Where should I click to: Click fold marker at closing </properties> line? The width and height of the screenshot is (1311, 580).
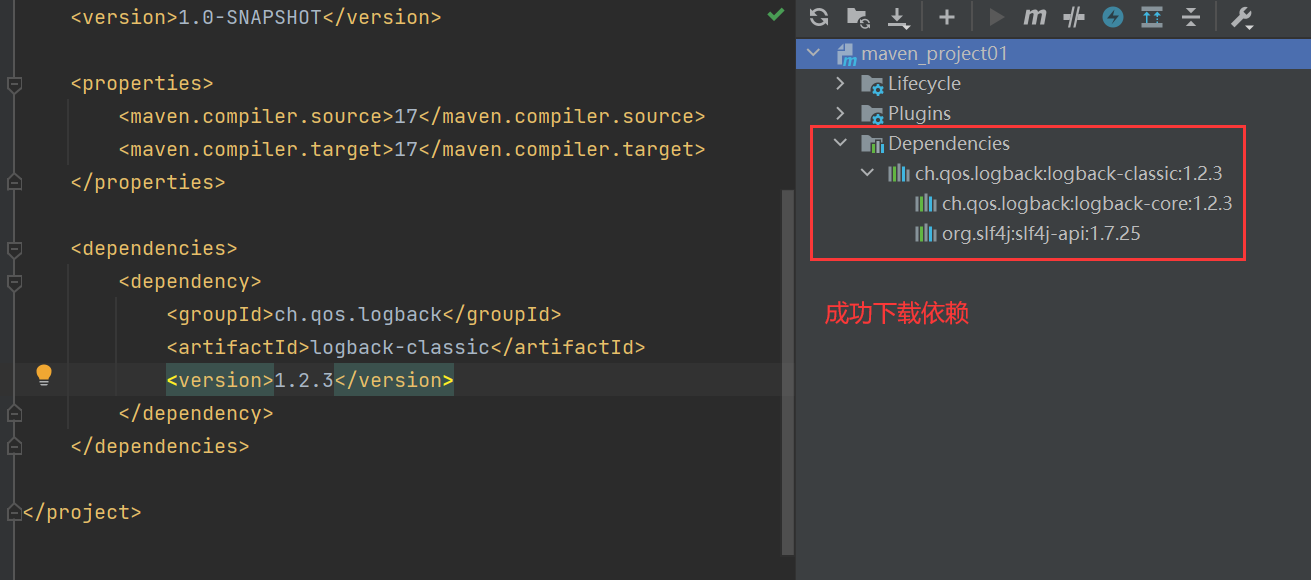coord(14,182)
